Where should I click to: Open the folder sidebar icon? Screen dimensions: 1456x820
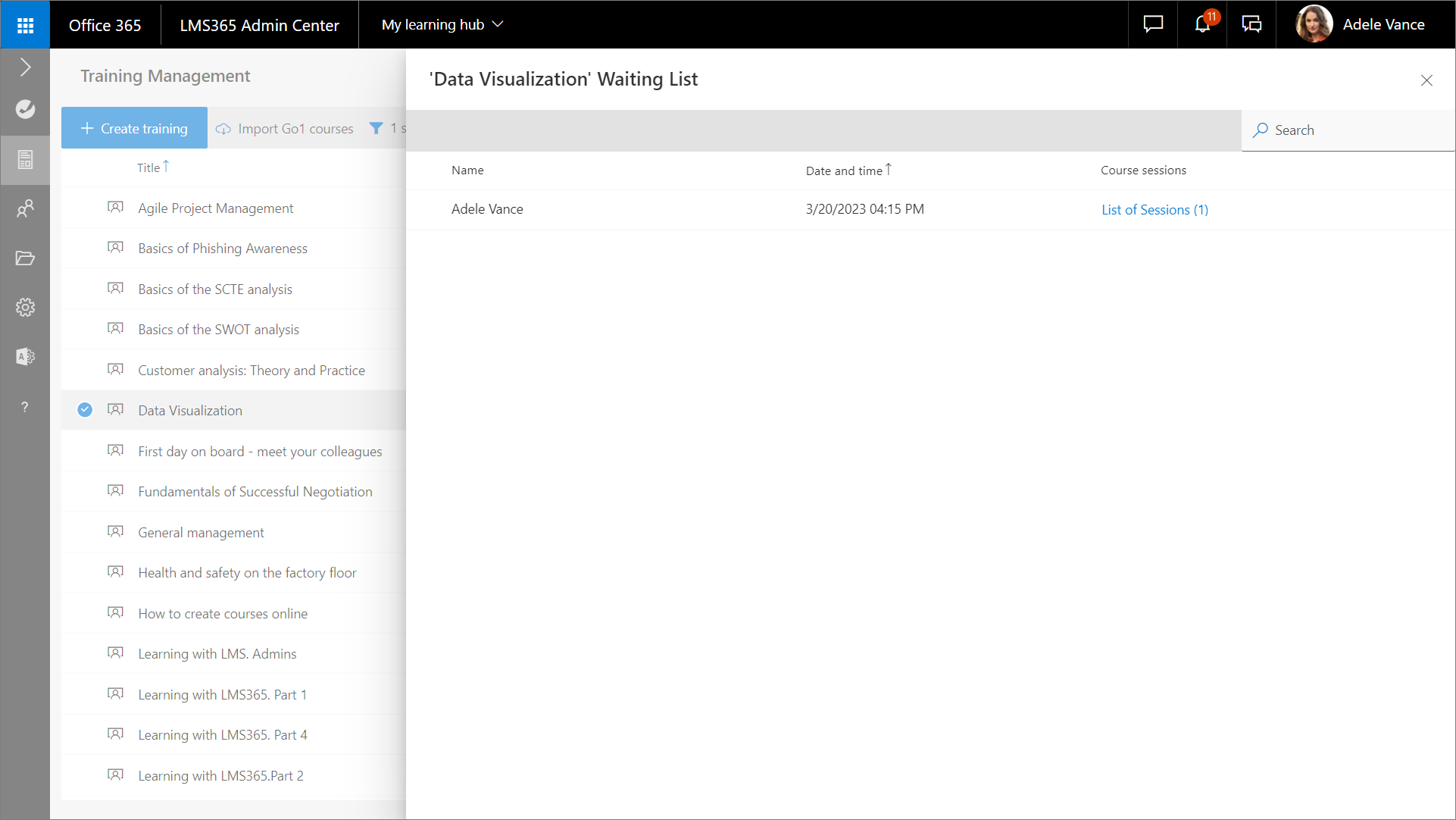tap(25, 258)
